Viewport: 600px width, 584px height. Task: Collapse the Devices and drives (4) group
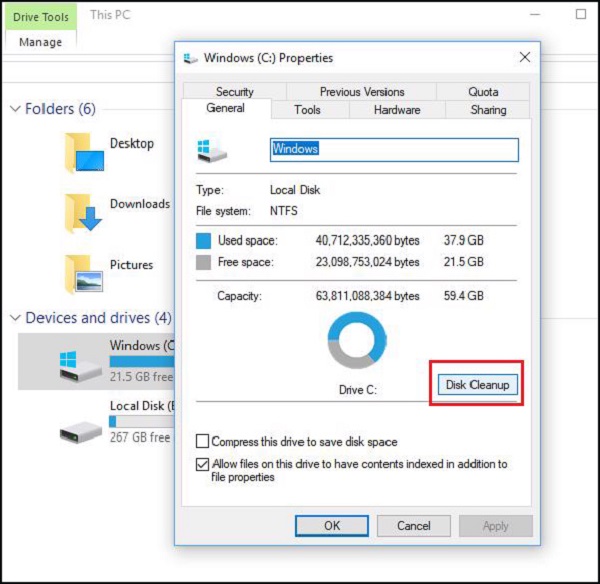[15, 318]
